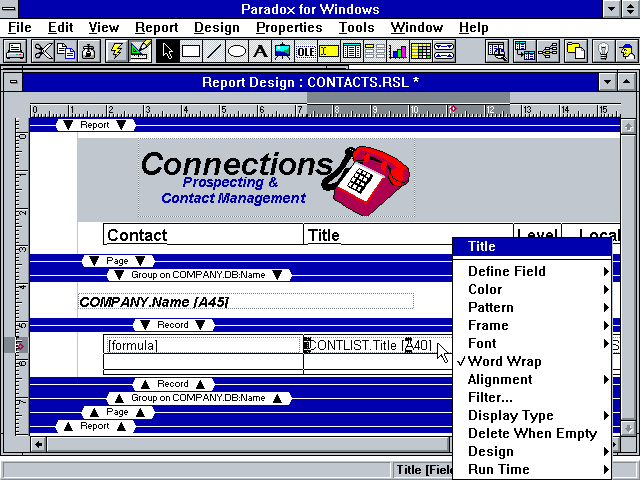Select the Connections logo graphic
The height and width of the screenshot is (480, 640).
click(277, 178)
